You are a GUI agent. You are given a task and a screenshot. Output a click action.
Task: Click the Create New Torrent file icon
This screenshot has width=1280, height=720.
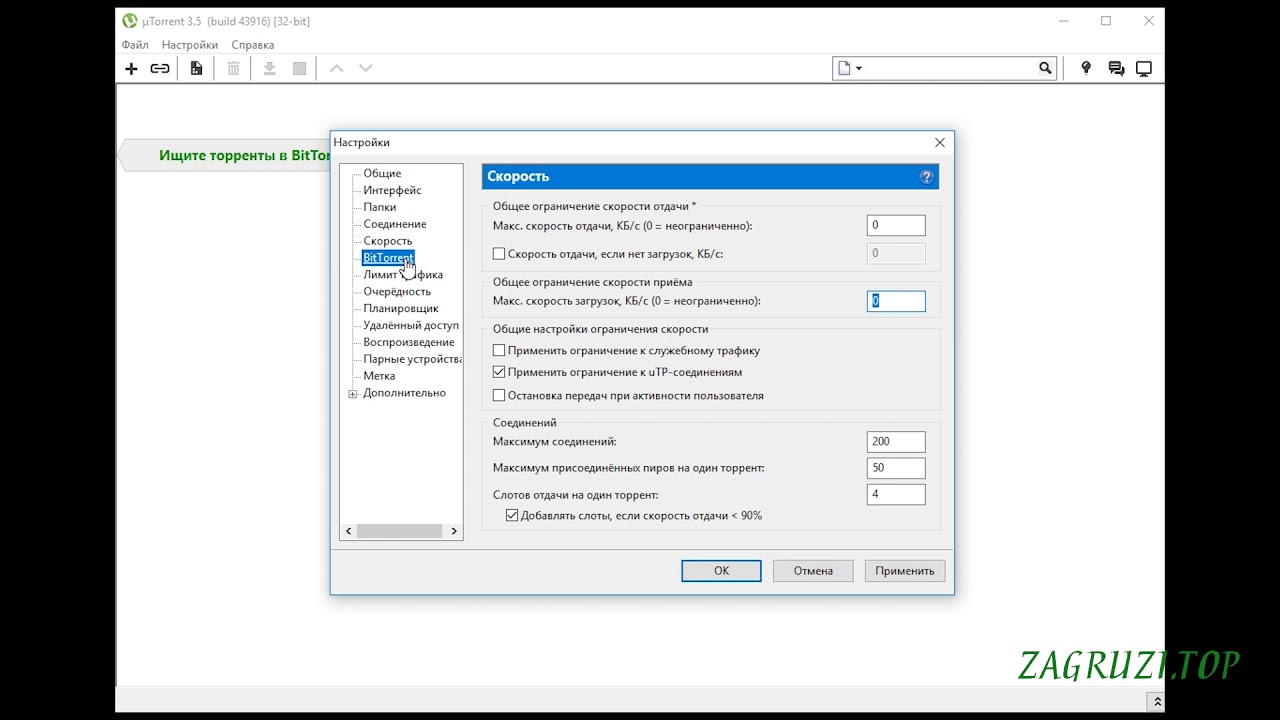197,69
